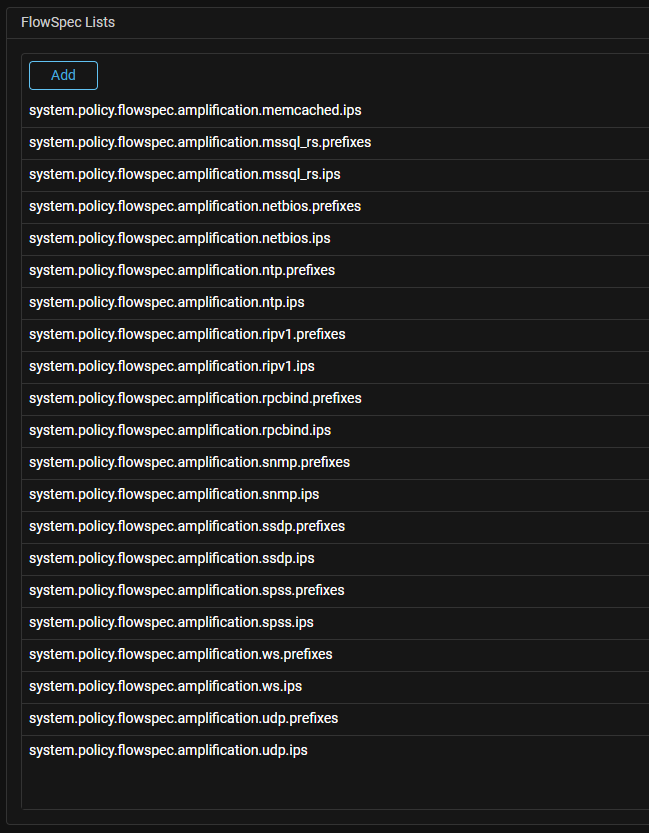Open the ssdp.ips list entry
The width and height of the screenshot is (649, 833).
(x=172, y=558)
